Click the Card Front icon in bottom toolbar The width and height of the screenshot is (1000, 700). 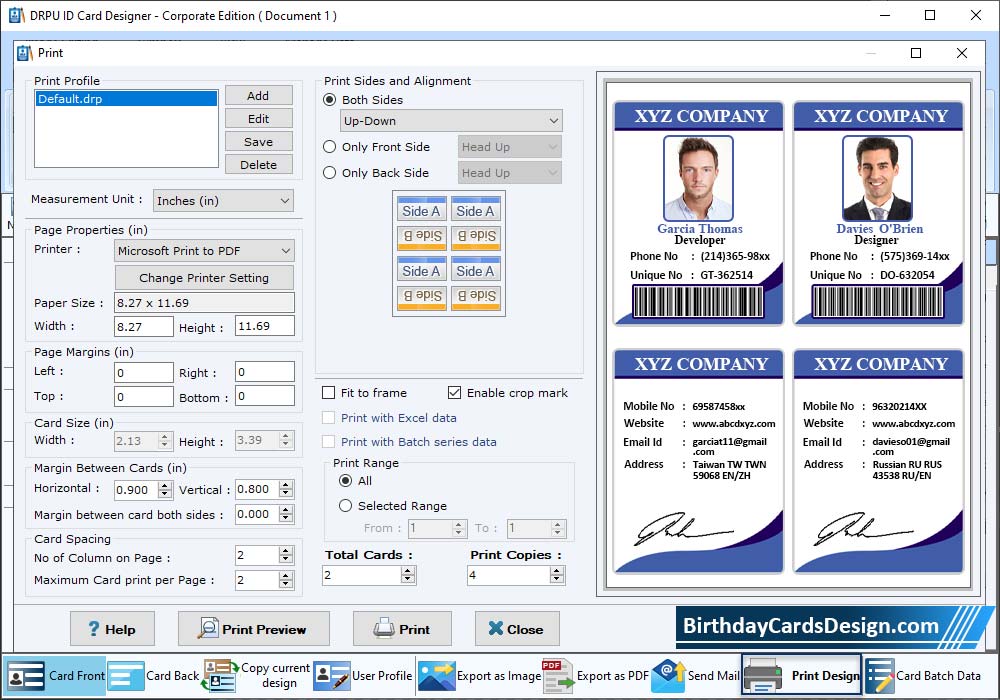[x=26, y=676]
